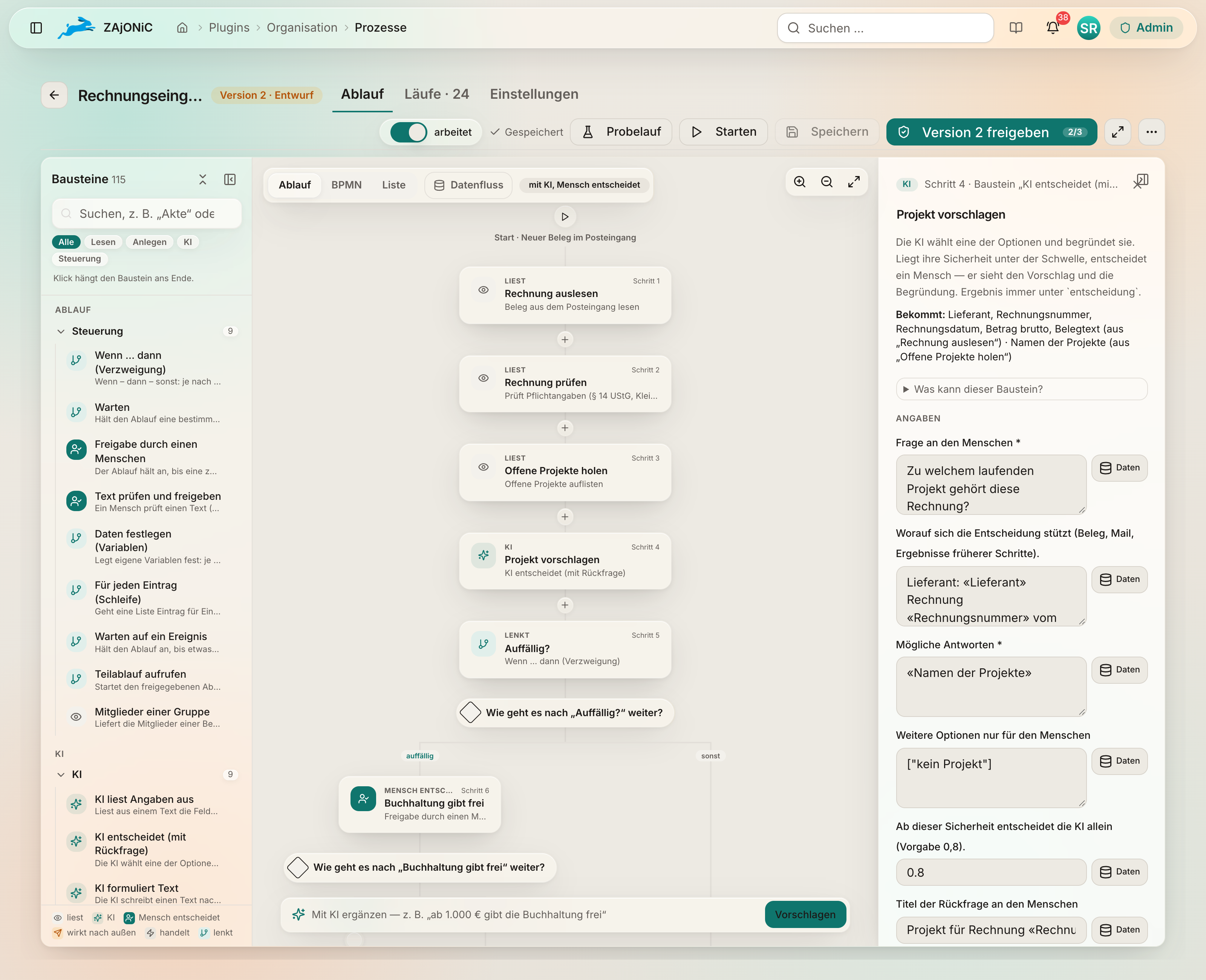1206x980 pixels.
Task: Open the home icon in the breadcrumb
Action: 182,28
